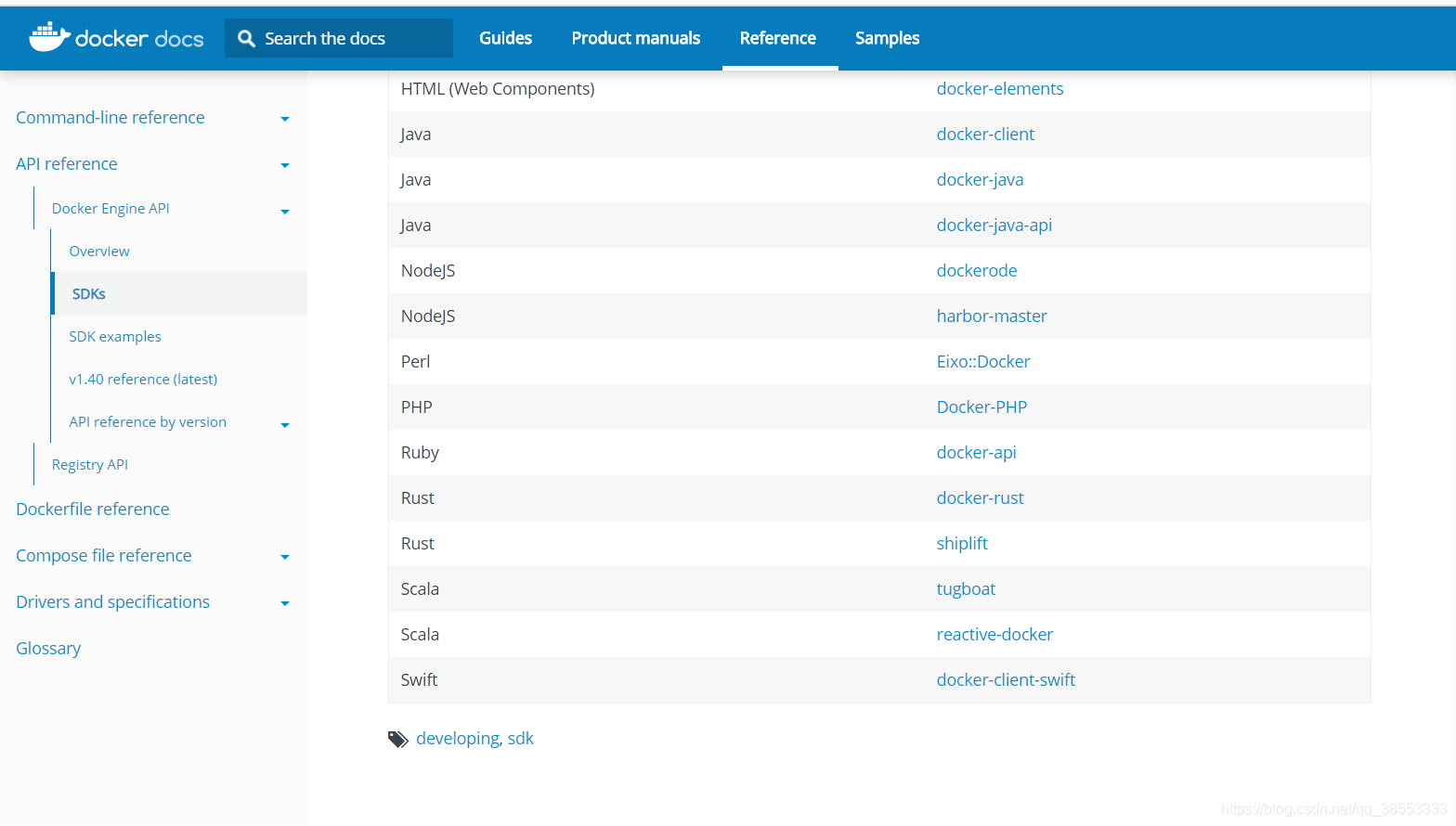Click the docker docs title text

click(x=139, y=39)
